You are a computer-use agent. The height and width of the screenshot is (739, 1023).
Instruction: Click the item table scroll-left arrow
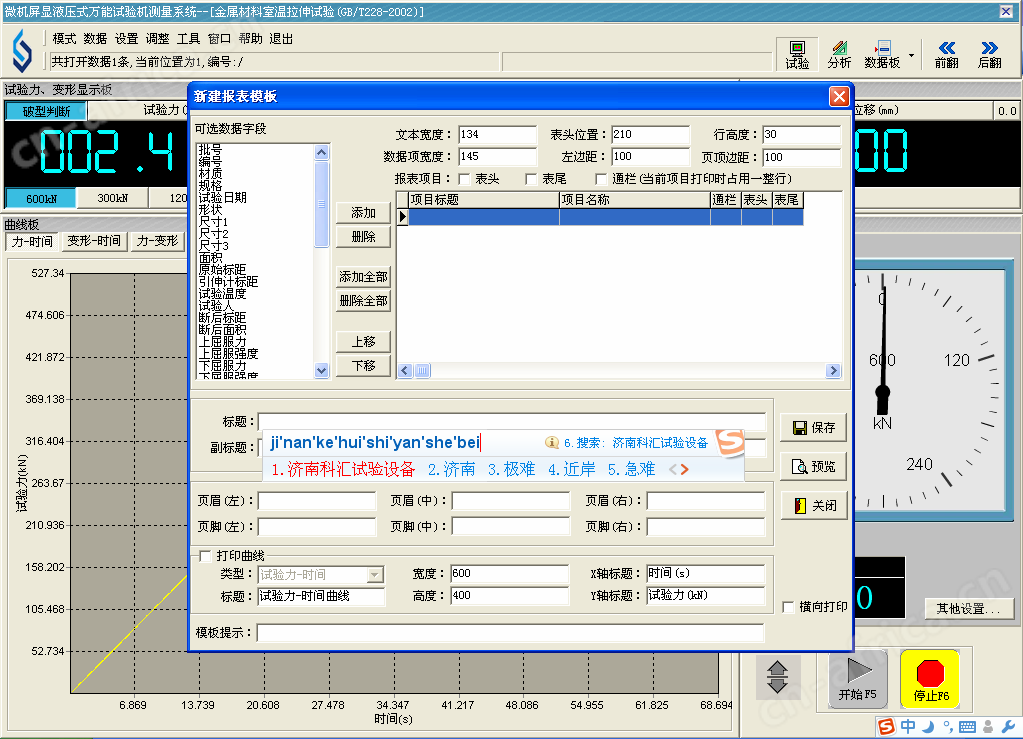coord(405,370)
